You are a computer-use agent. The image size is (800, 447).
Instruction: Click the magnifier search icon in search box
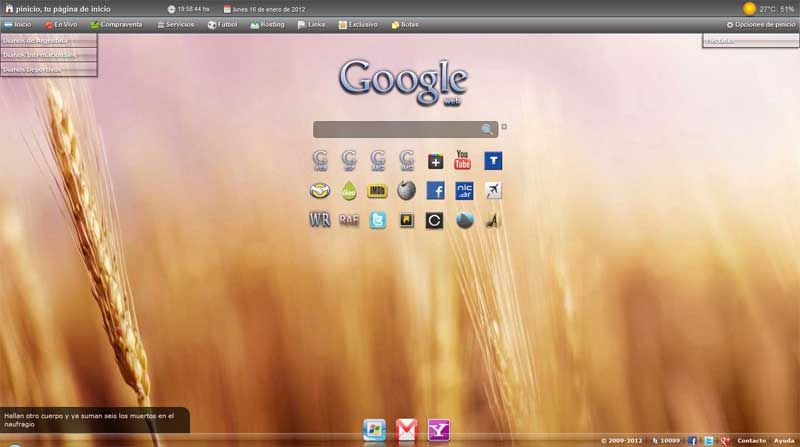tap(487, 130)
